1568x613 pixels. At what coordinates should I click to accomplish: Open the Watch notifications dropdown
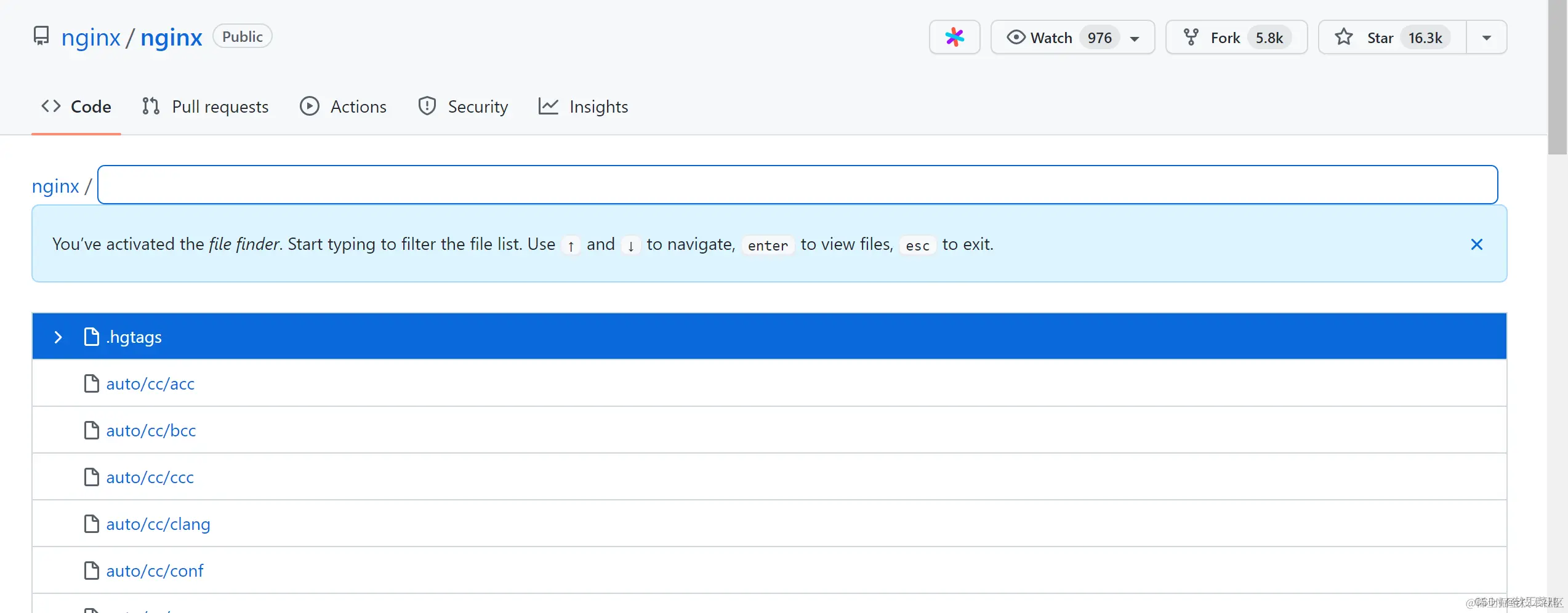click(1072, 38)
